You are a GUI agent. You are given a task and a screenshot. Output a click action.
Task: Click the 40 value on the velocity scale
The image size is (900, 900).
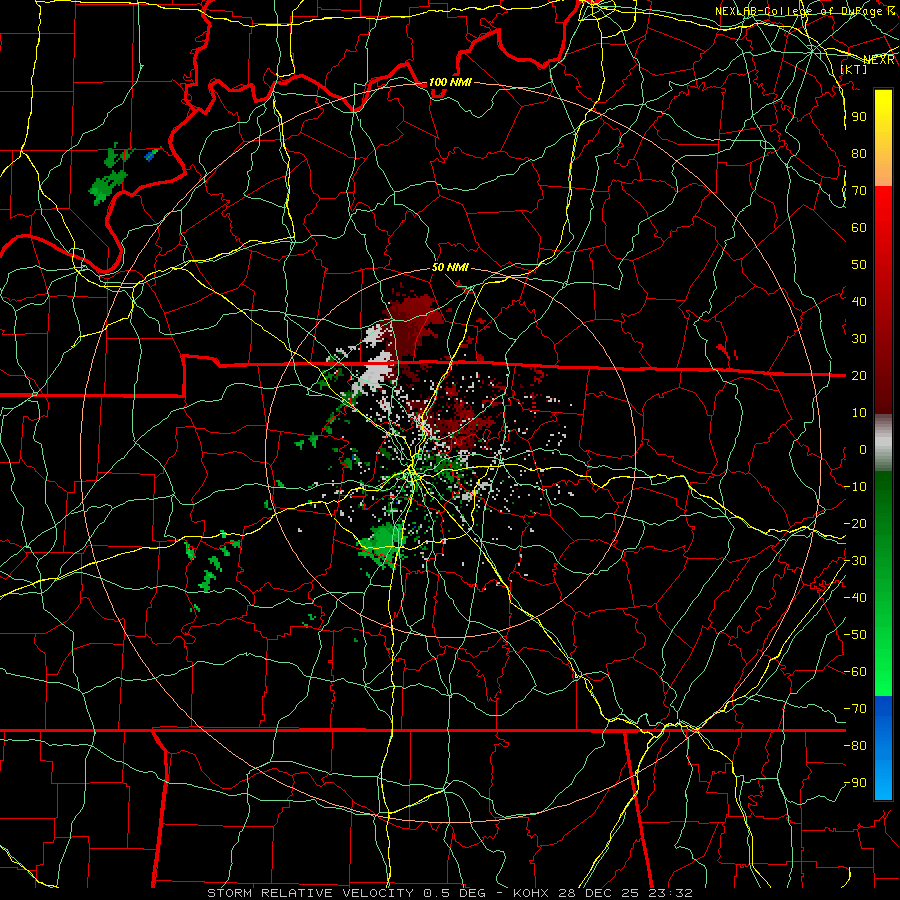(859, 301)
